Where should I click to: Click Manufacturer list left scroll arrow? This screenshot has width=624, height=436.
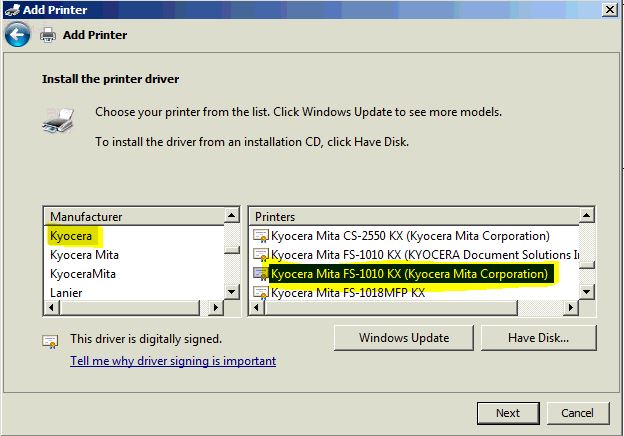[x=51, y=308]
